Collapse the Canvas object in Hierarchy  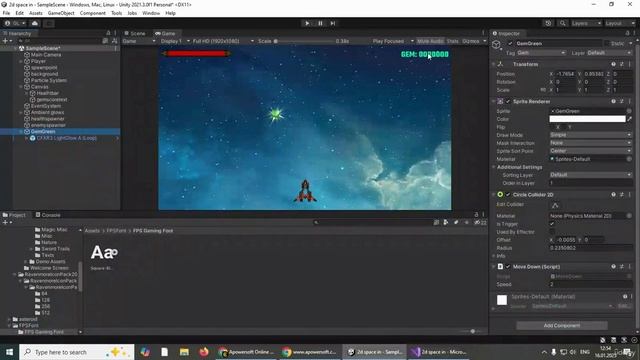coord(21,87)
